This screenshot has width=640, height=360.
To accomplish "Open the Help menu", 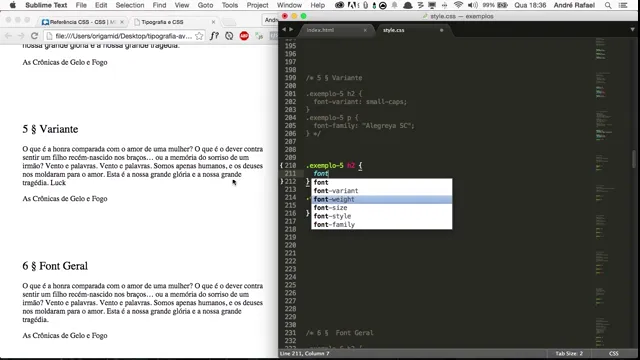I will [318, 5].
